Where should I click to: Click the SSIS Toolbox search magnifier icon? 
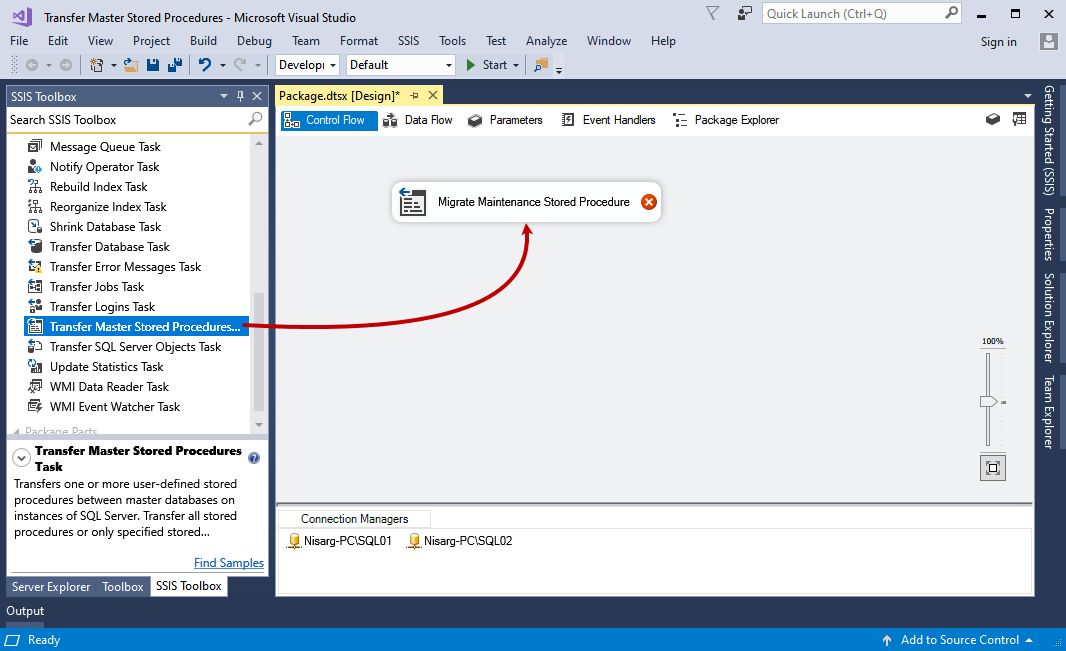256,119
